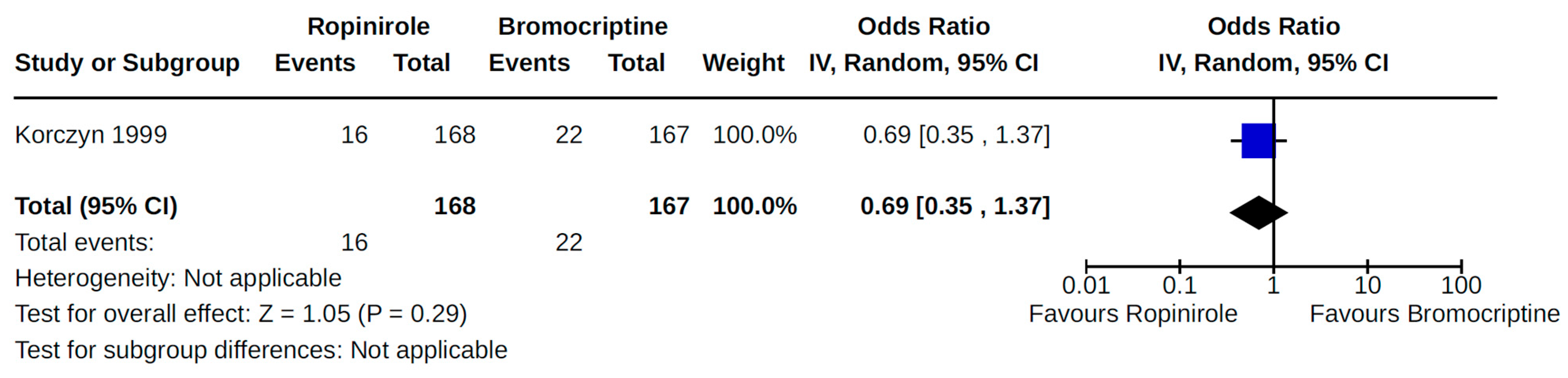The width and height of the screenshot is (1568, 378).
Task: Select the Total events row label
Action: pyautogui.click(x=85, y=242)
